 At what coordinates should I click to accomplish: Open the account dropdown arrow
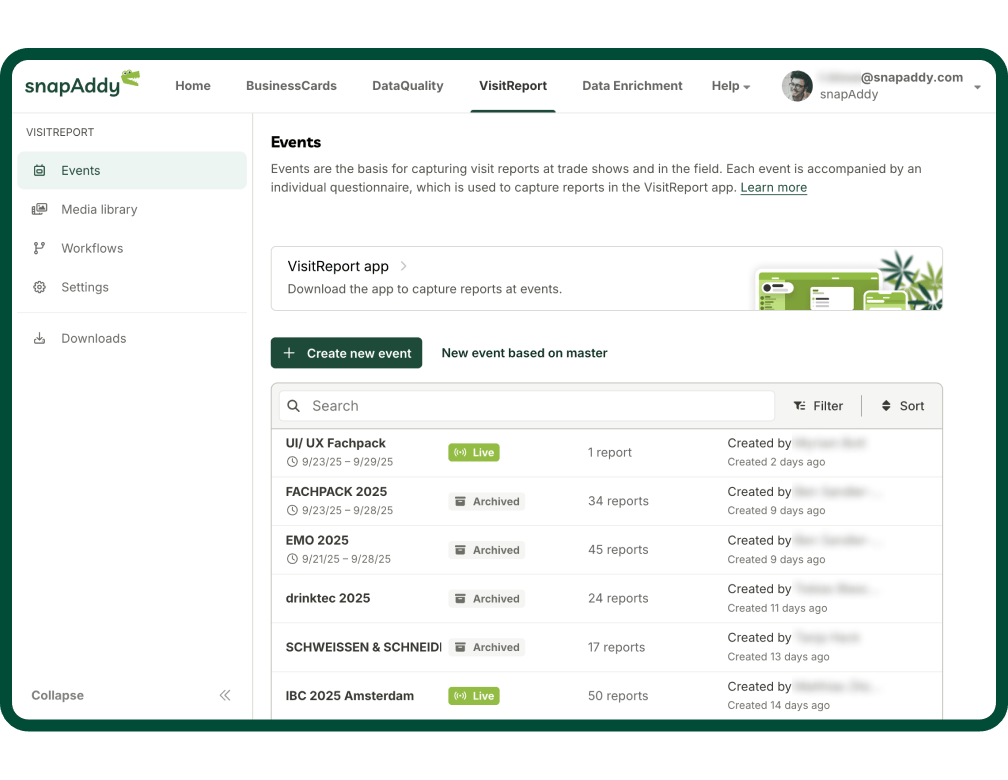(977, 87)
